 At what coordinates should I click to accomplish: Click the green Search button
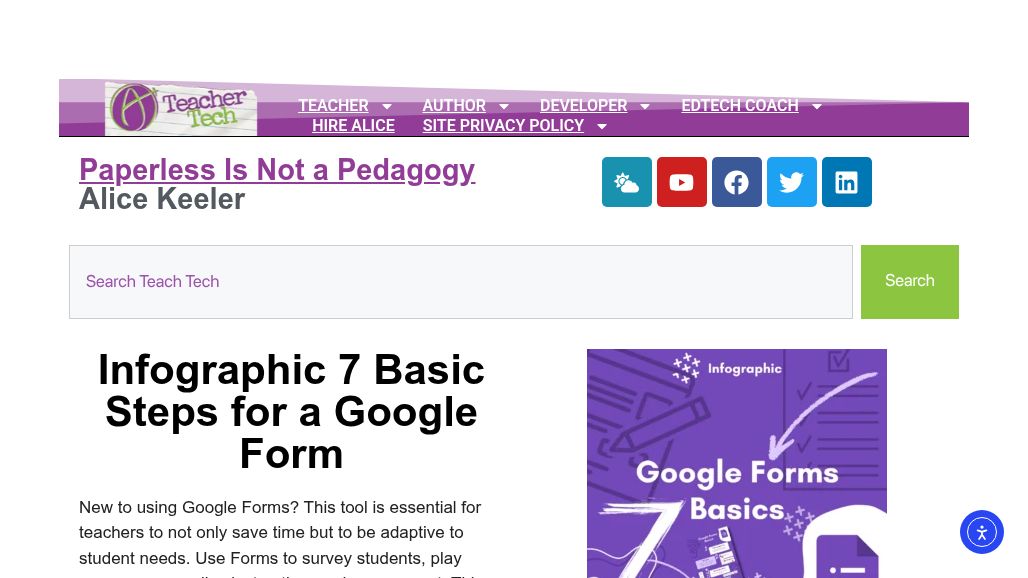pyautogui.click(x=909, y=282)
